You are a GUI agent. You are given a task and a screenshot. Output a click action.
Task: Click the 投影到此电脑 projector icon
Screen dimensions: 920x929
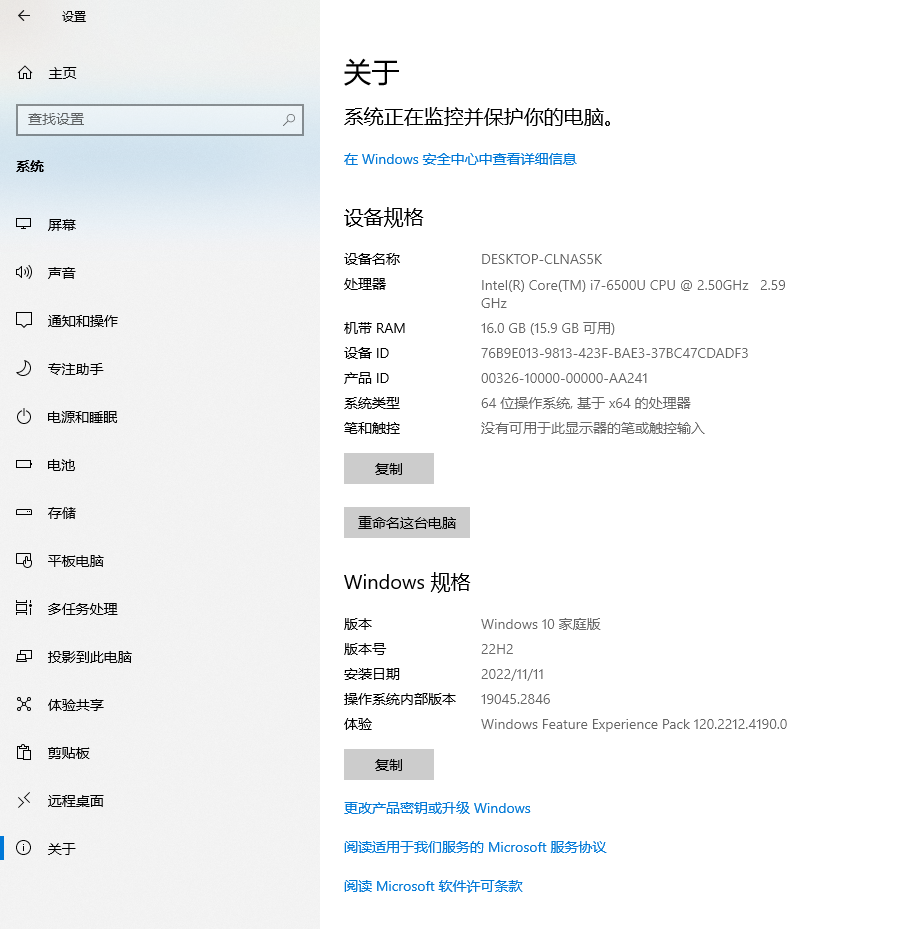pos(24,656)
